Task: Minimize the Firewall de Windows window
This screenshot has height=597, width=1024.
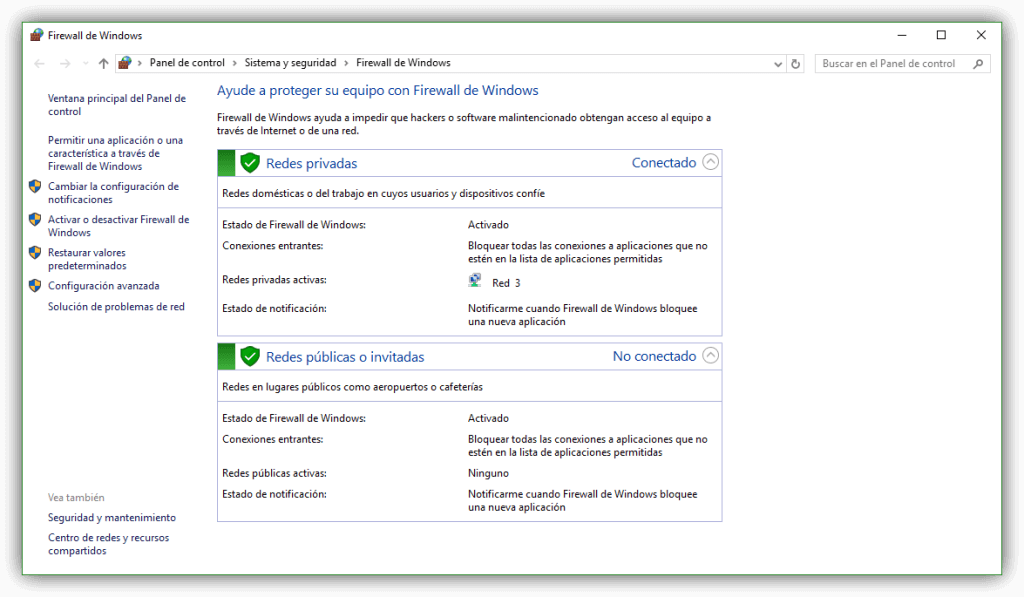Action: pyautogui.click(x=902, y=35)
